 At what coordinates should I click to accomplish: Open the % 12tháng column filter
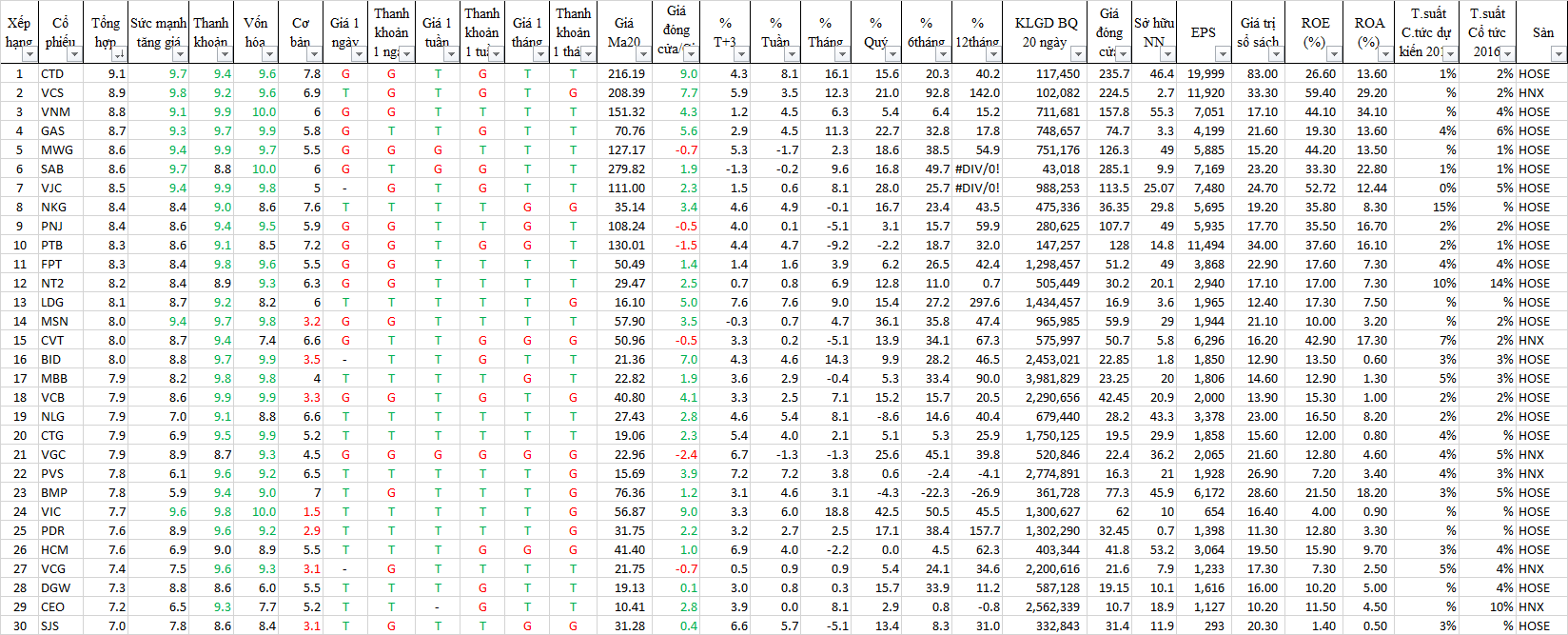993,55
